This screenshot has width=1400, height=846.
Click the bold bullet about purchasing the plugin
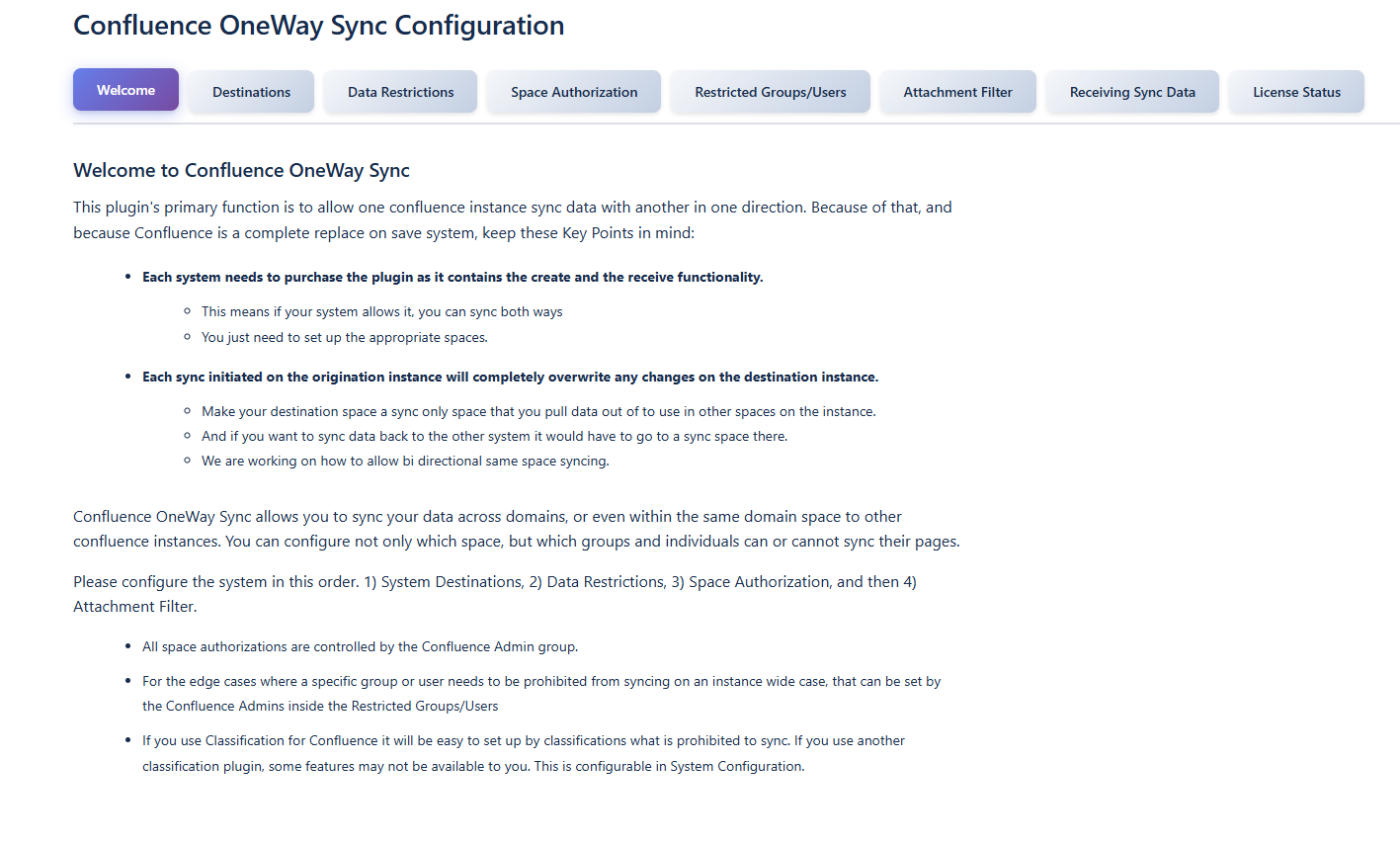[453, 277]
